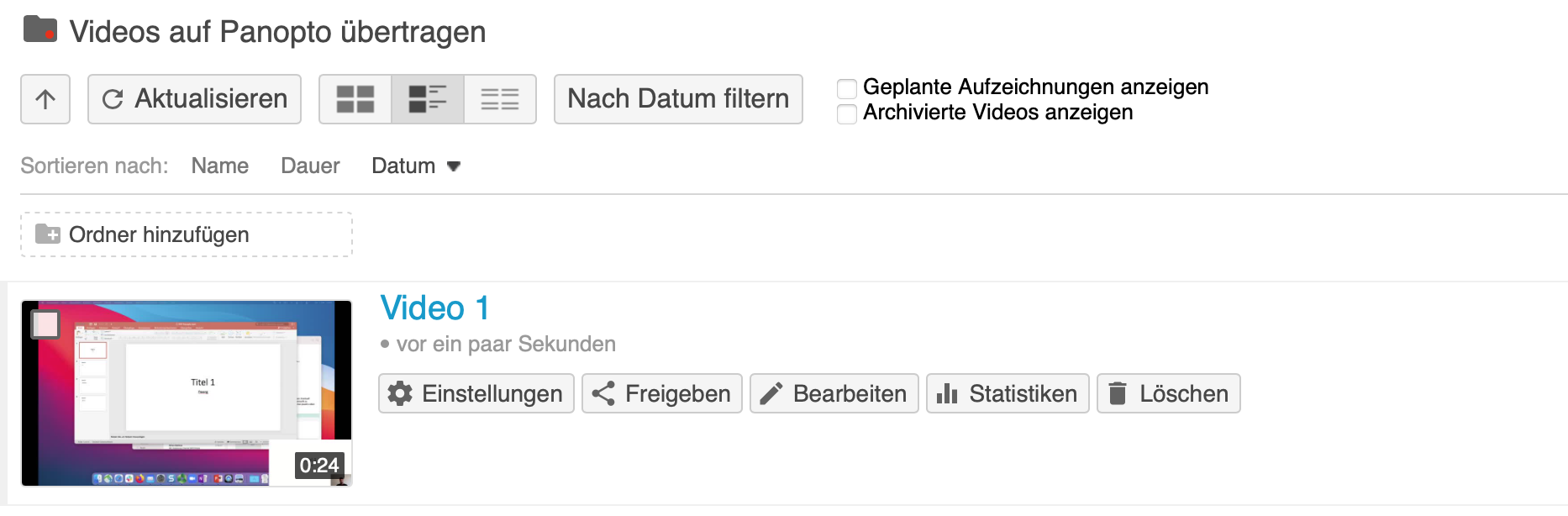This screenshot has height=516, width=1568.
Task: Refresh the list with Aktualisieren
Action: 194,99
